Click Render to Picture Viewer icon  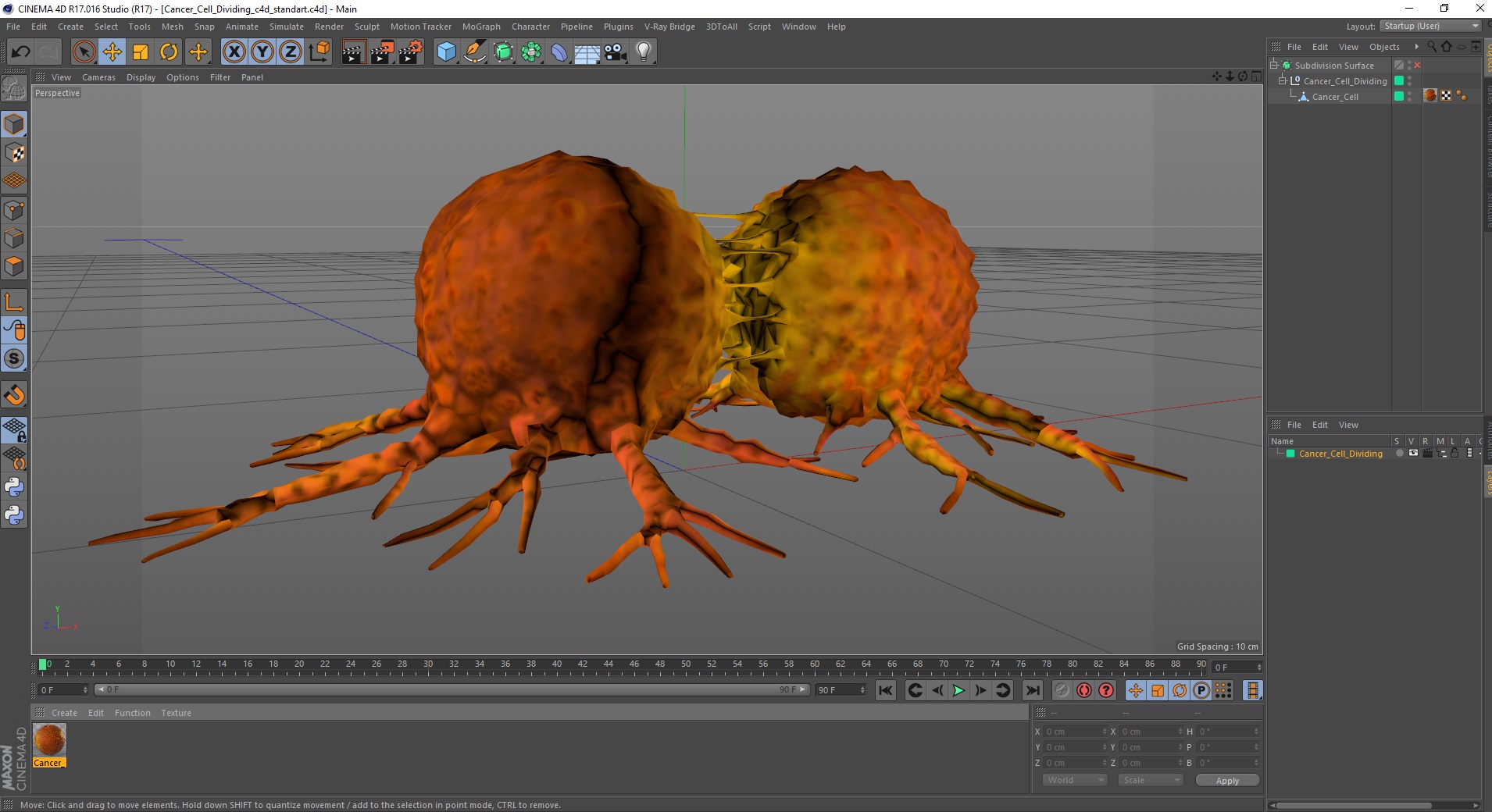tap(382, 52)
